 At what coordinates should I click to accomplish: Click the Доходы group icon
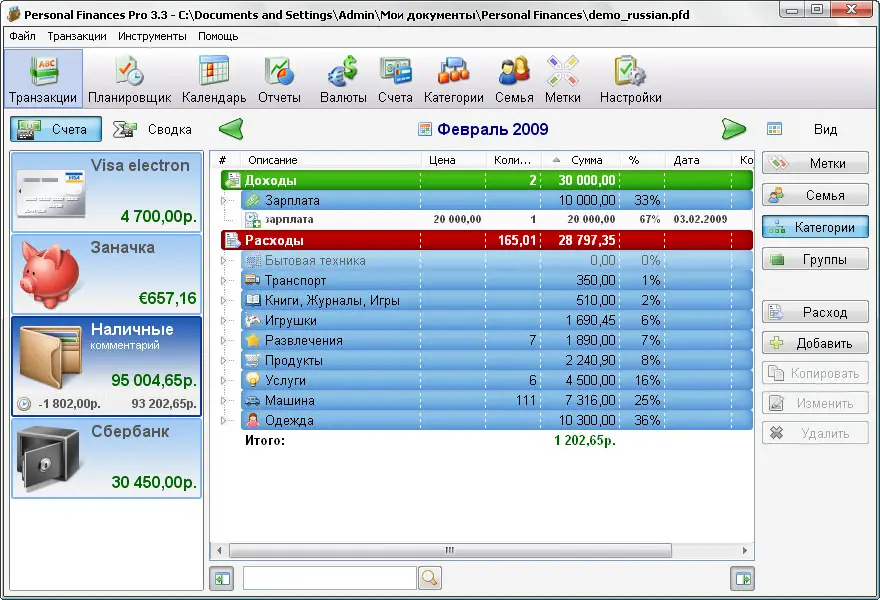point(232,180)
